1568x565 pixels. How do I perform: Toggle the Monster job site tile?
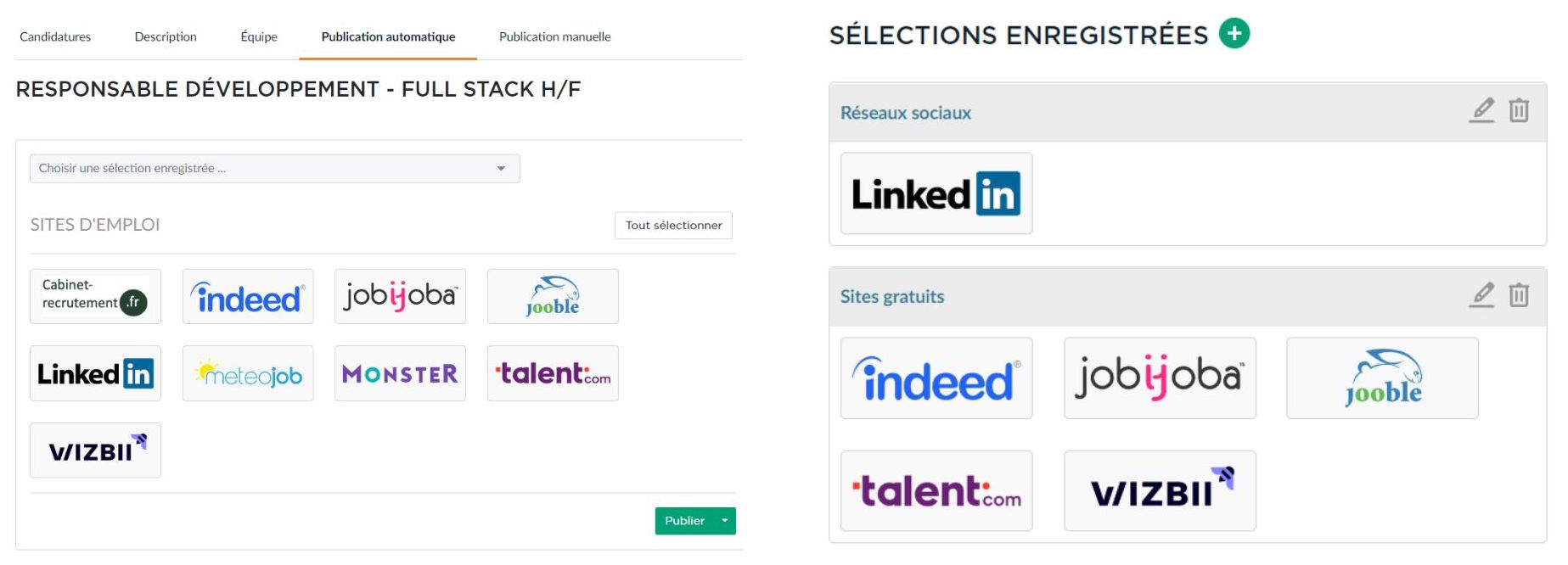pos(400,373)
